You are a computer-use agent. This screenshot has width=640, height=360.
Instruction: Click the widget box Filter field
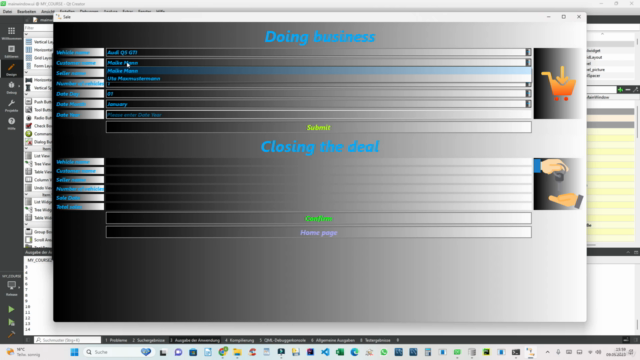click(x=38, y=28)
